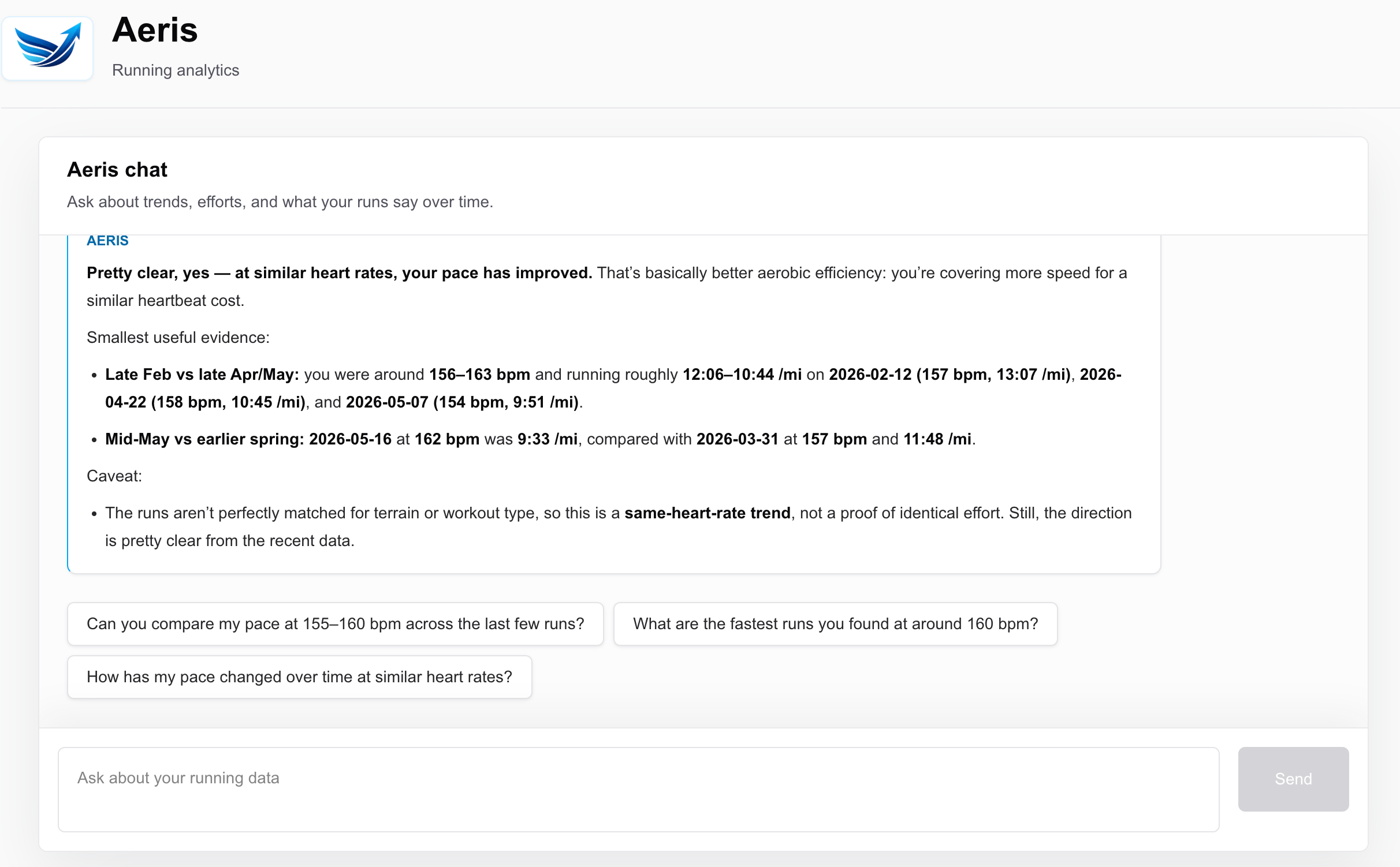The height and width of the screenshot is (867, 1400).
Task: Click the Send button
Action: (x=1293, y=779)
